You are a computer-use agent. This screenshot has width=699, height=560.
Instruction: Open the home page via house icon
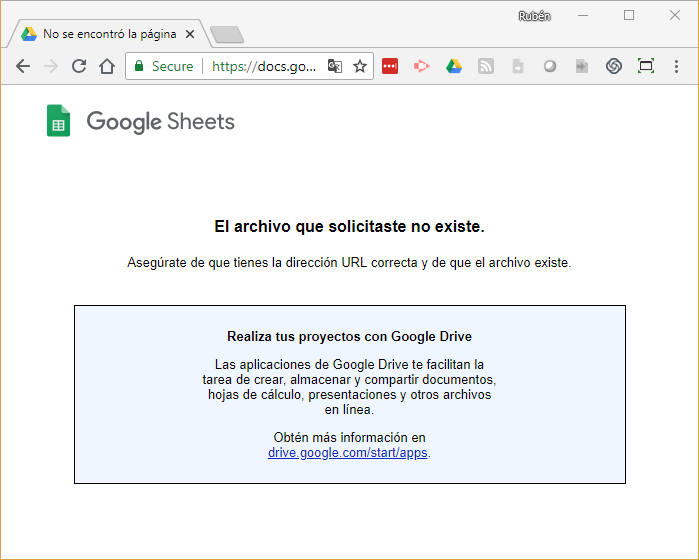click(107, 66)
